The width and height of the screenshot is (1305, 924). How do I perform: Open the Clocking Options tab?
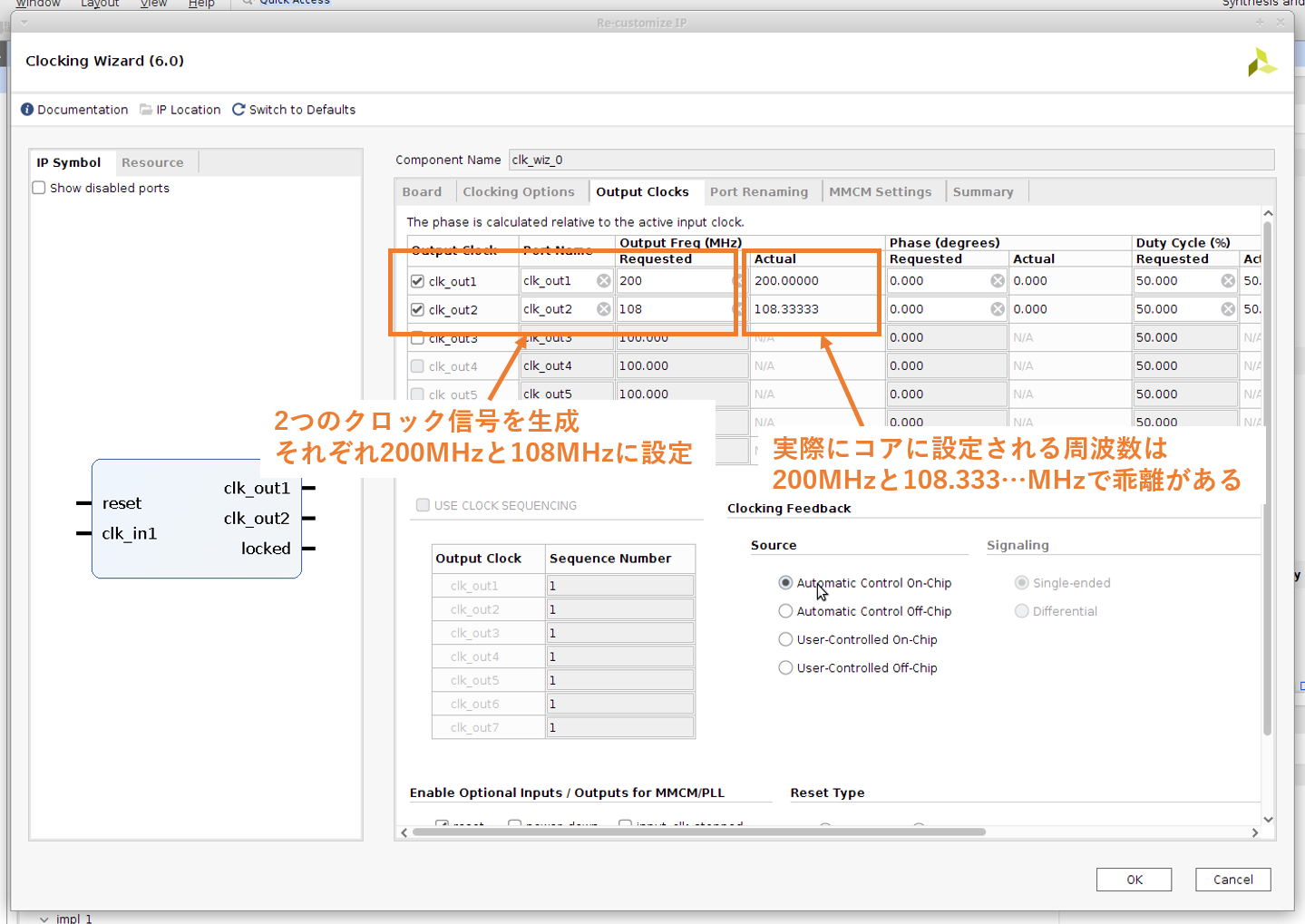tap(518, 192)
